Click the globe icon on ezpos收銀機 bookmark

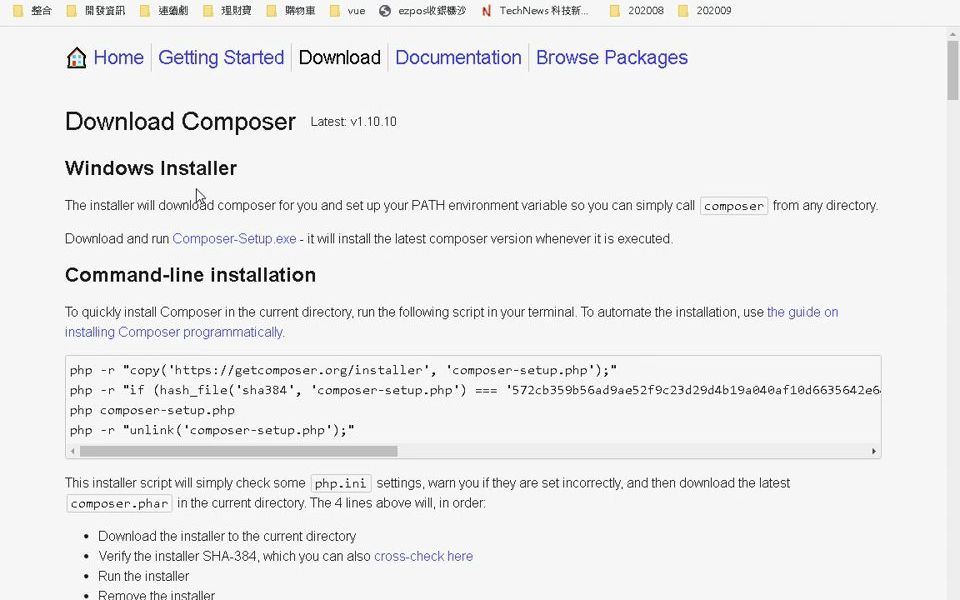tap(385, 11)
